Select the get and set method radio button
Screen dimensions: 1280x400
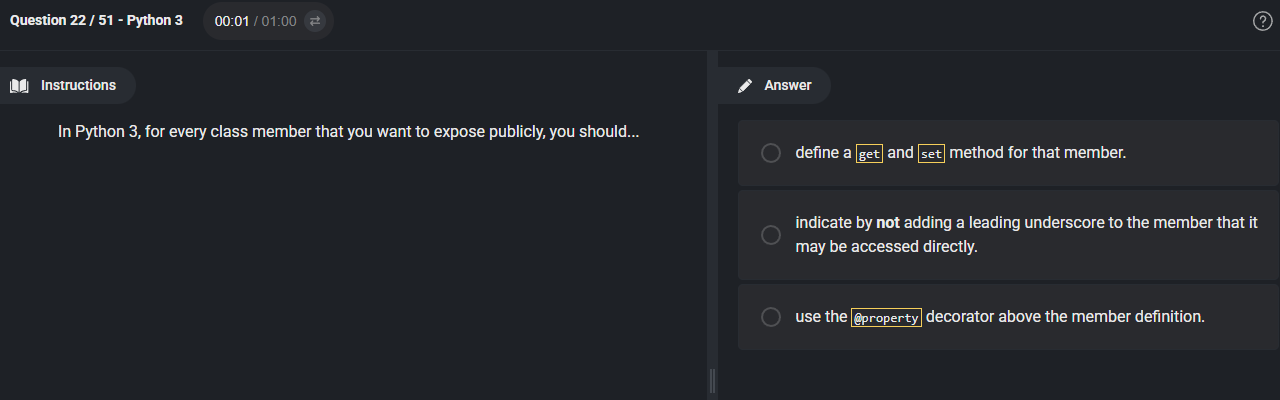(x=771, y=153)
